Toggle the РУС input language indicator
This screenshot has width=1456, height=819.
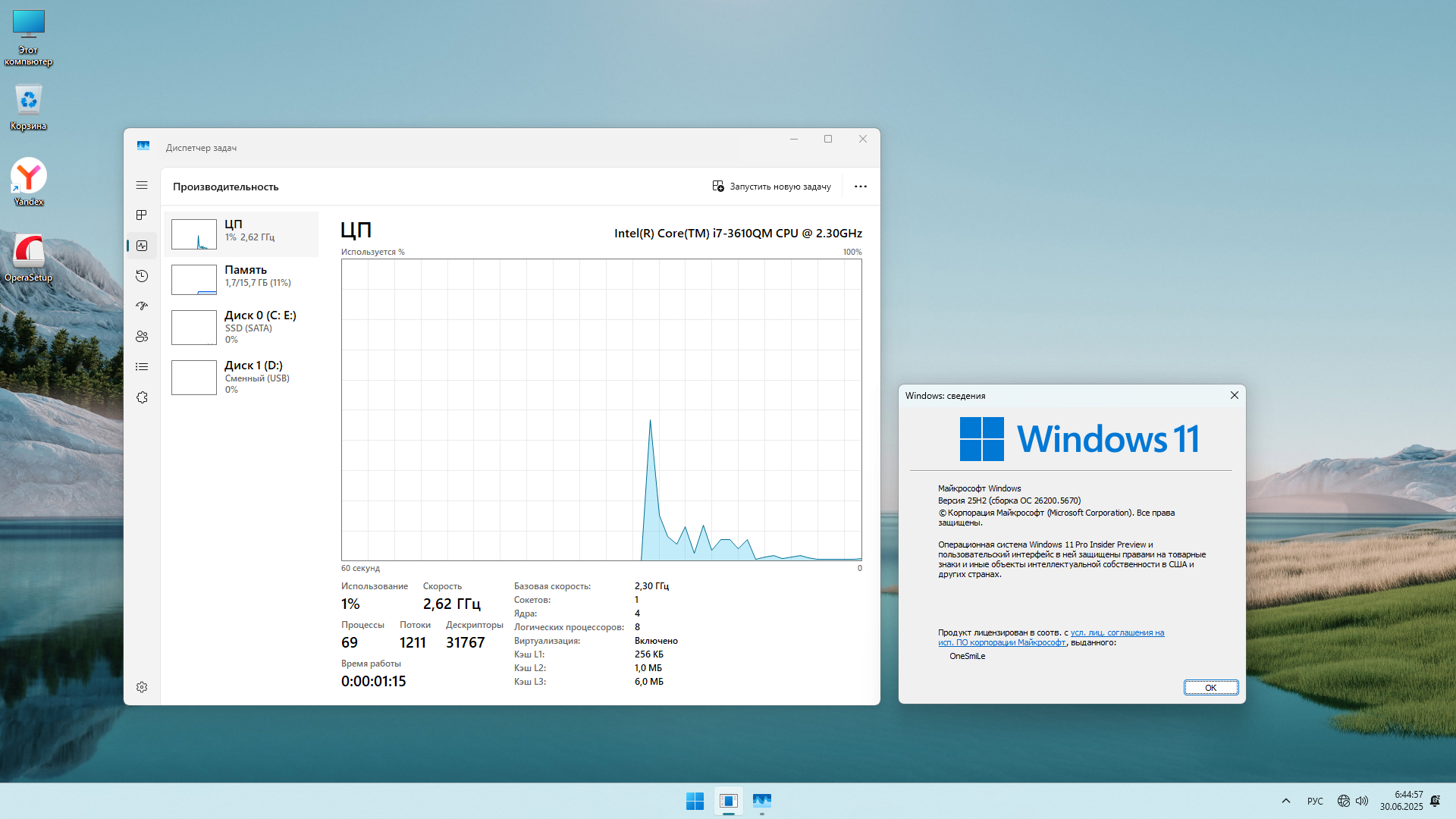1315,801
